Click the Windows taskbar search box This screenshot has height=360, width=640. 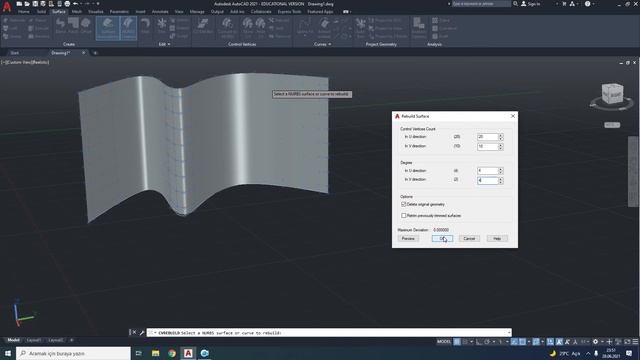(73, 353)
